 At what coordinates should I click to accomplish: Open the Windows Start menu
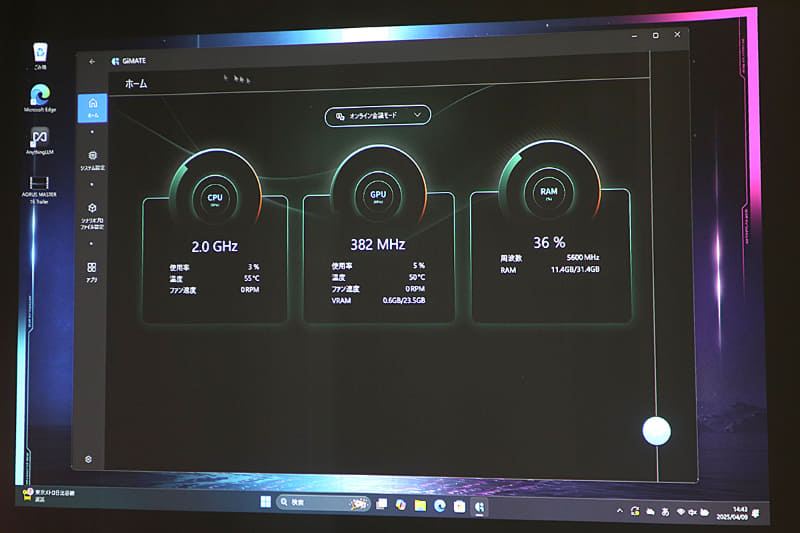(265, 502)
